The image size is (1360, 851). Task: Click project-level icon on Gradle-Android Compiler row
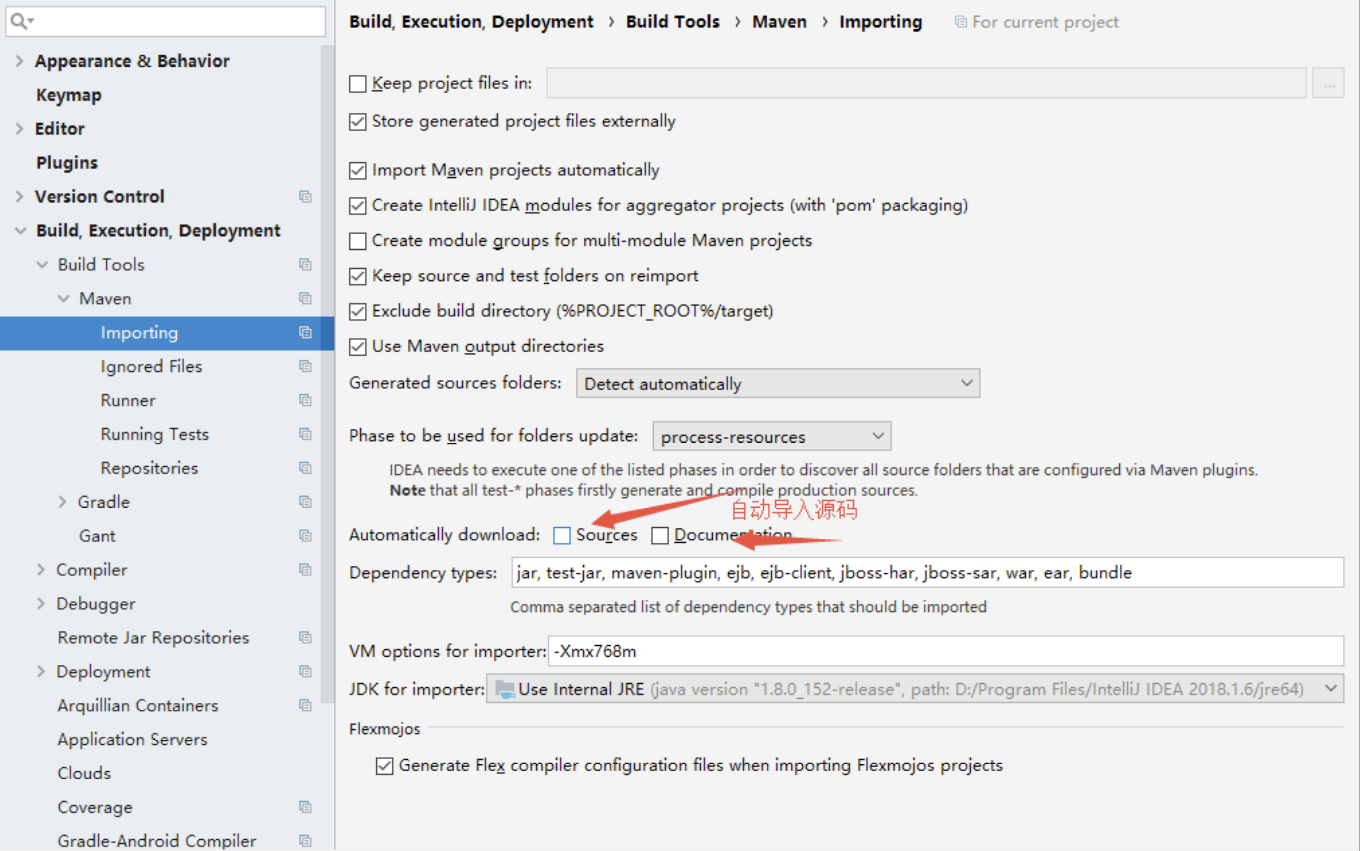pyautogui.click(x=305, y=841)
